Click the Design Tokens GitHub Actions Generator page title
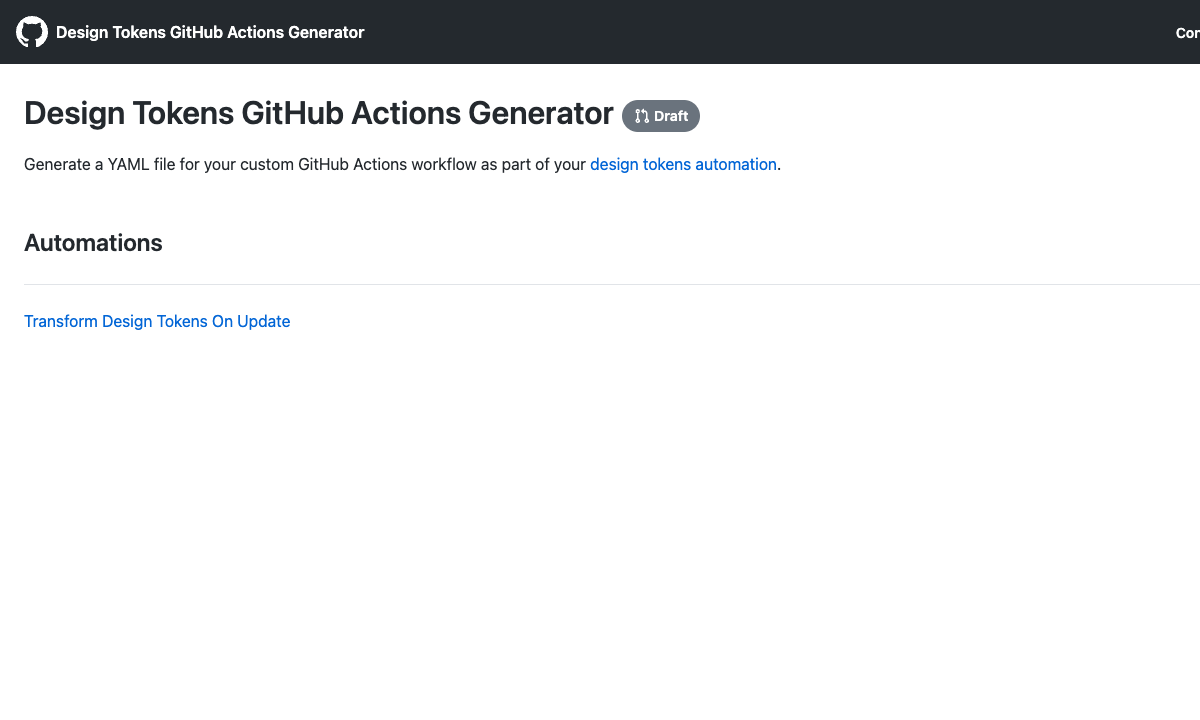This screenshot has height=720, width=1200. (x=320, y=113)
